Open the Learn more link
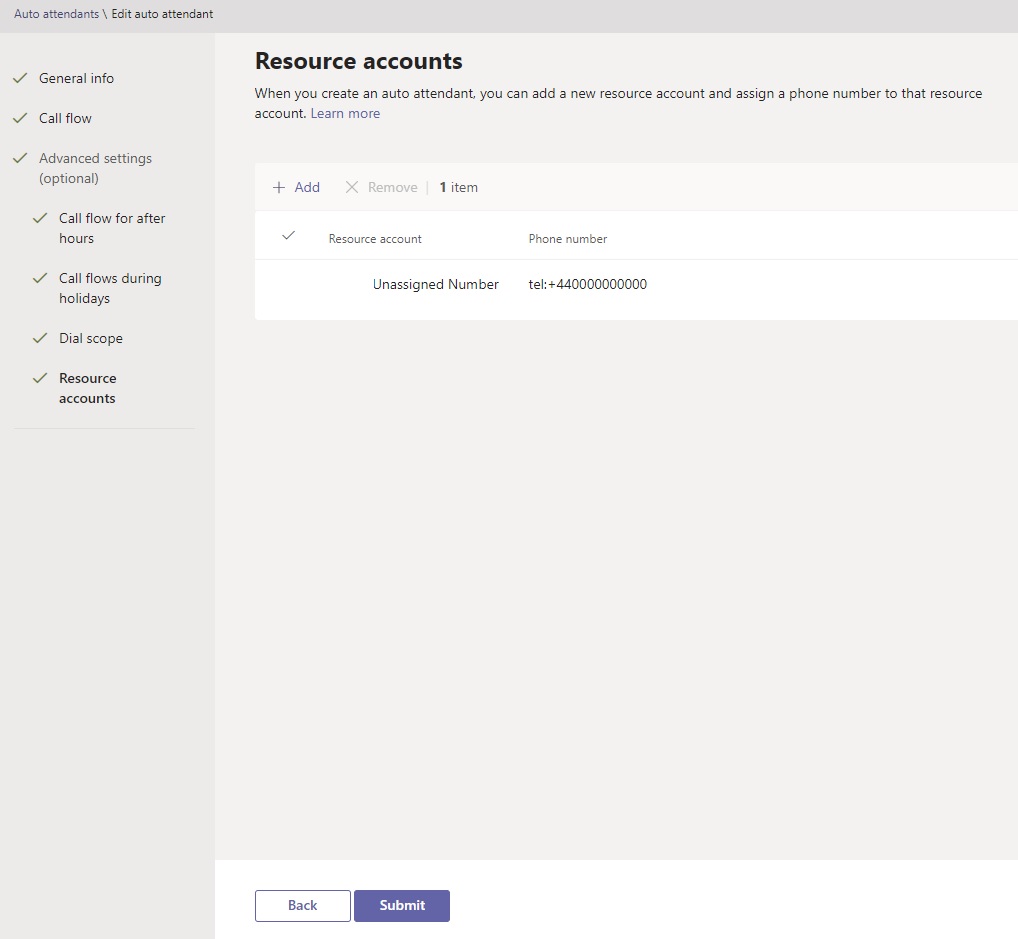 click(345, 114)
